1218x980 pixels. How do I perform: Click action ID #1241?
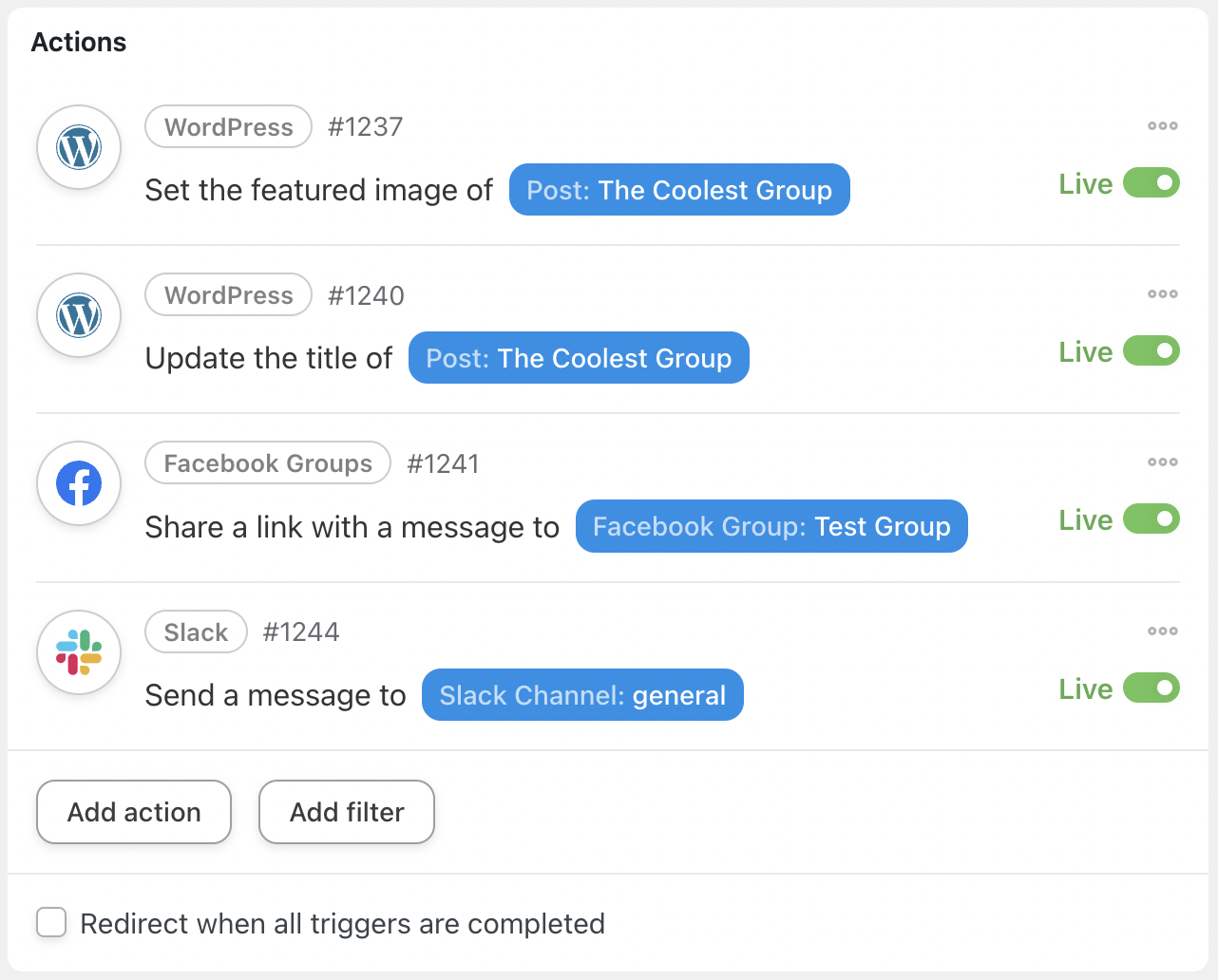point(444,463)
